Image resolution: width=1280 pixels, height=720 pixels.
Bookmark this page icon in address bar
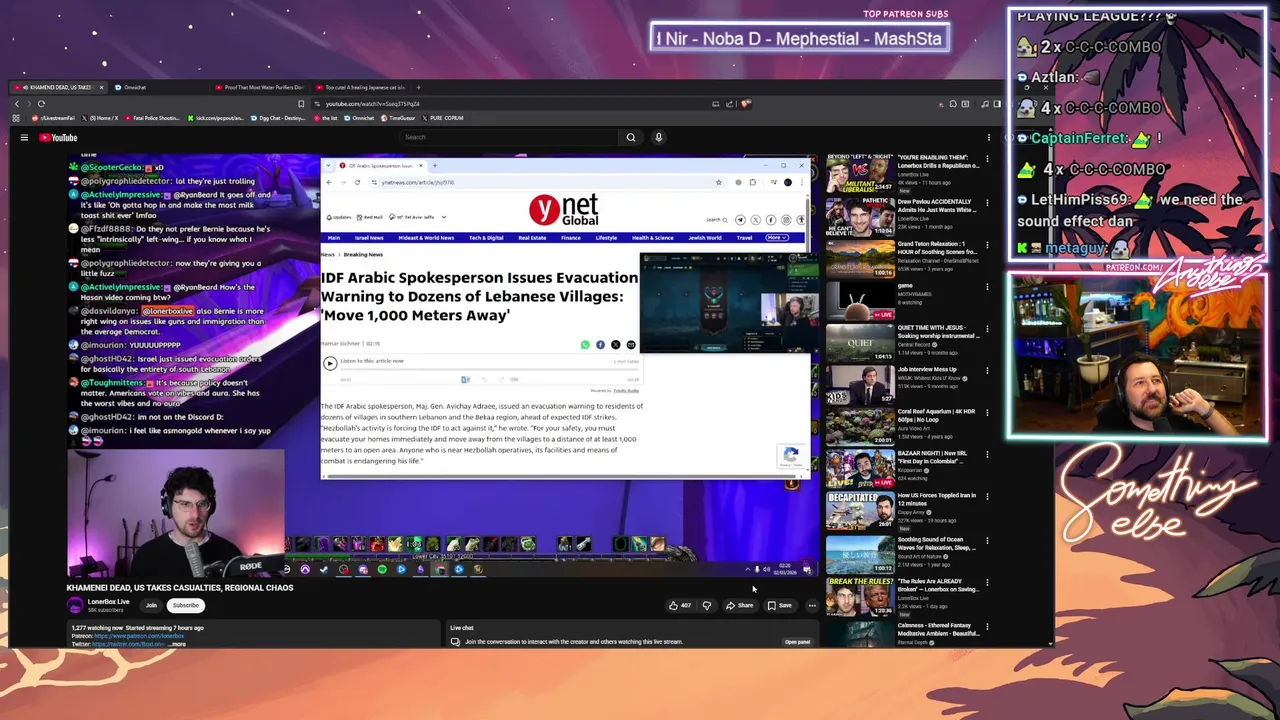301,104
